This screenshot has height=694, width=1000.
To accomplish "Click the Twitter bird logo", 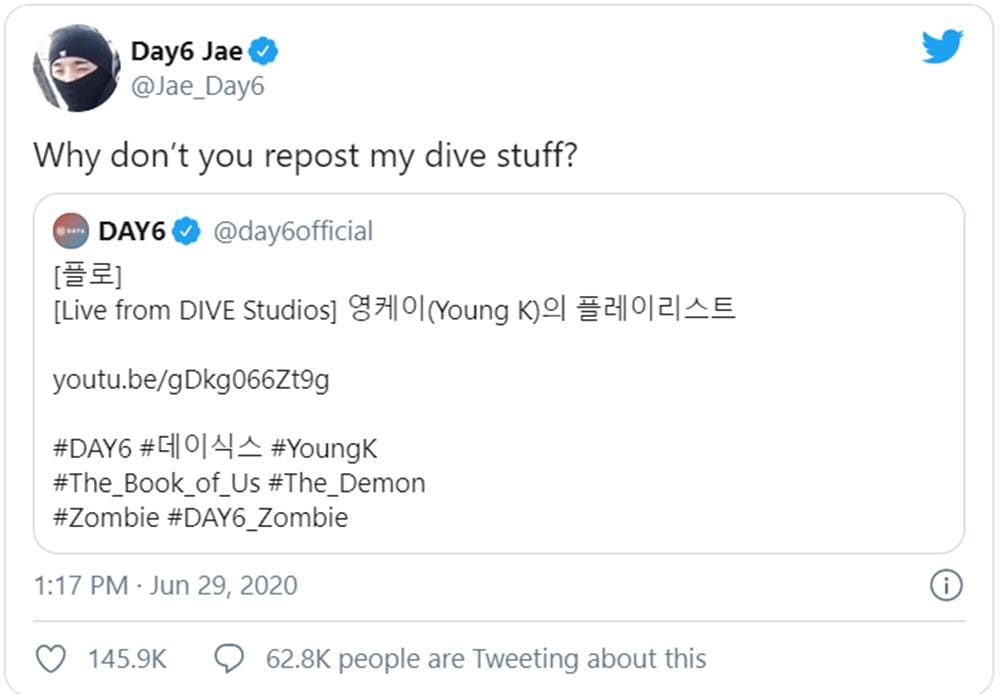I will click(x=942, y=47).
